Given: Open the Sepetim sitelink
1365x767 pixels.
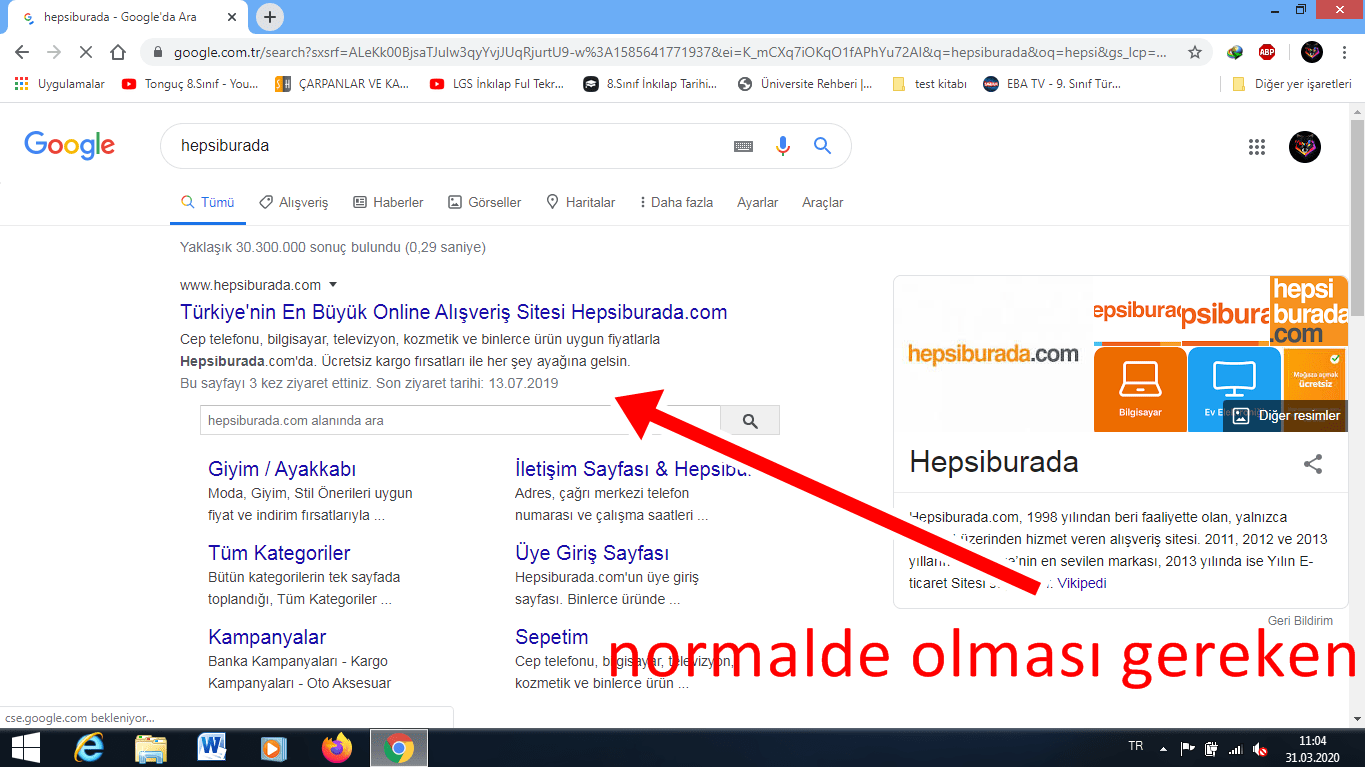Looking at the screenshot, I should tap(552, 637).
